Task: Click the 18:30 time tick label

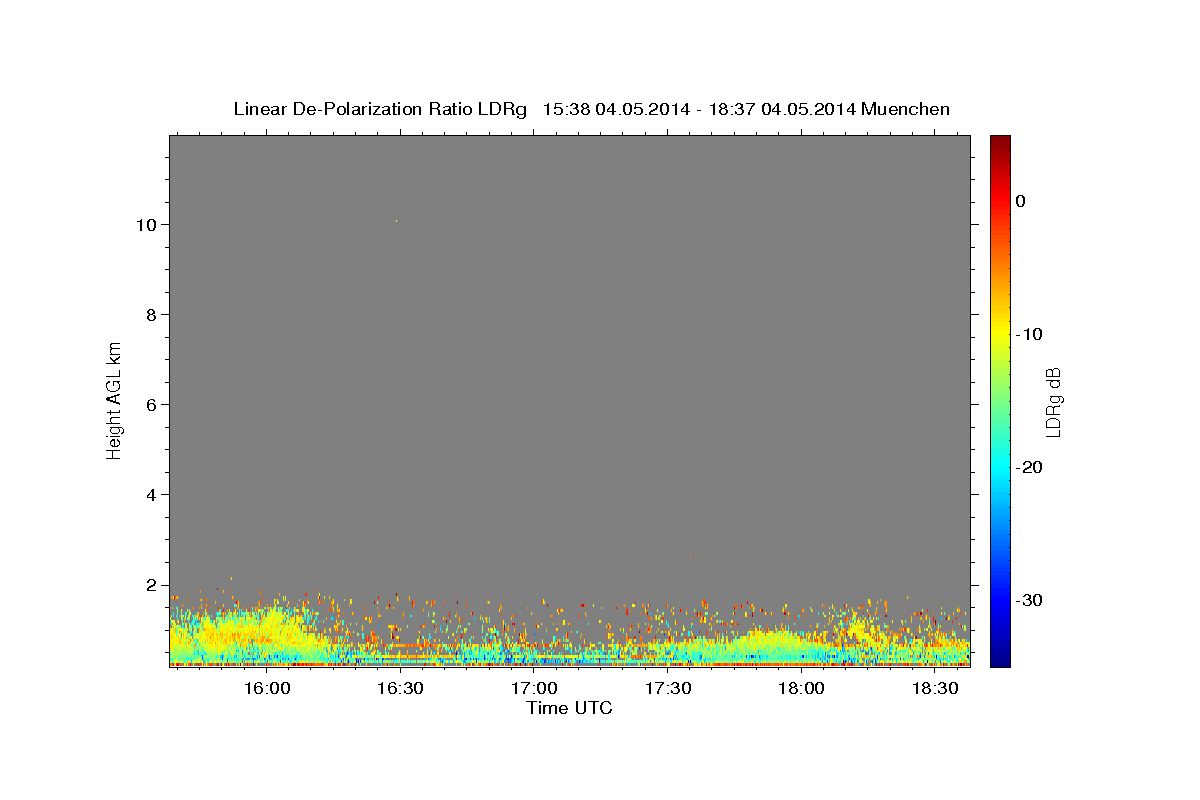Action: (x=936, y=688)
